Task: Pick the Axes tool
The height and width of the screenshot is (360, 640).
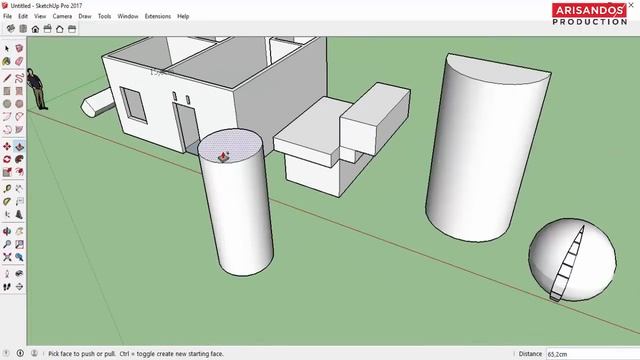Action: pyautogui.click(x=7, y=214)
